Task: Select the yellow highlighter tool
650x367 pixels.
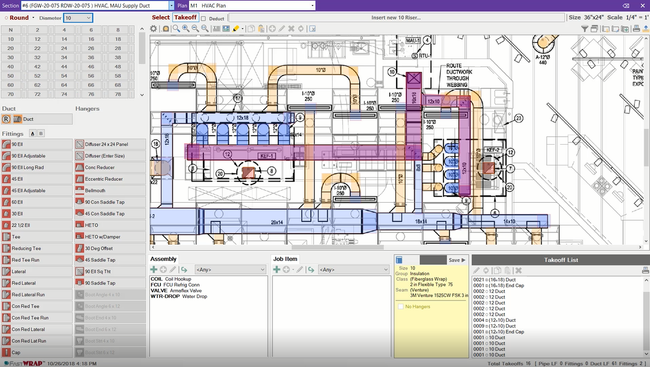Action: click(x=235, y=29)
